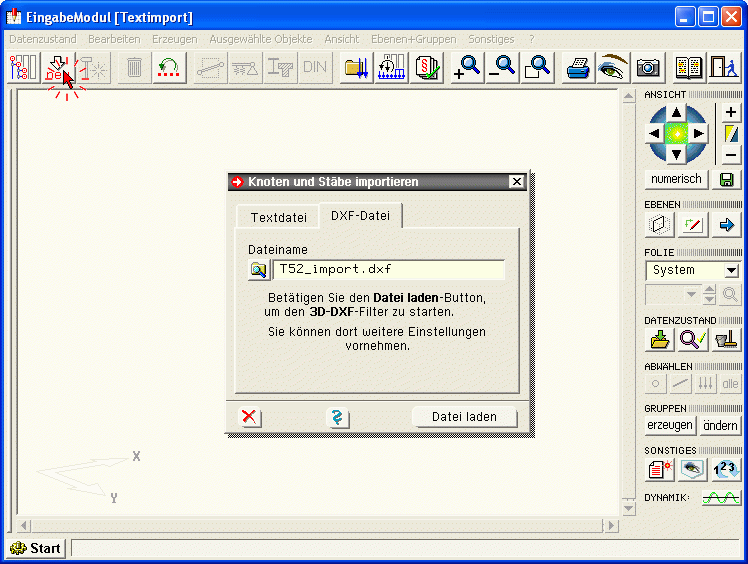Switch to the Textdatei tab
Image resolution: width=748 pixels, height=564 pixels.
(279, 217)
